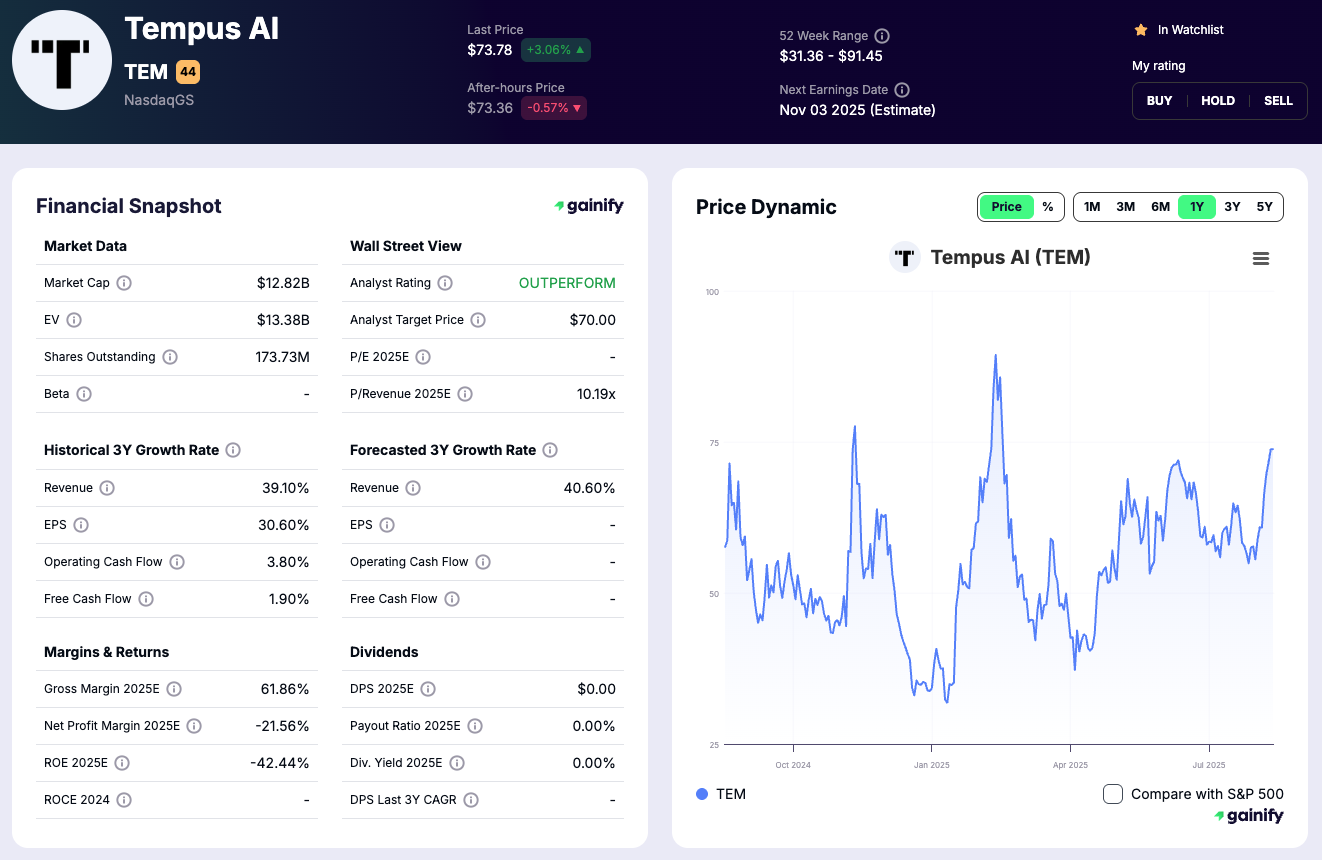The width and height of the screenshot is (1322, 860).
Task: Click info icon beside Historical 3Y Growth Rate
Action: pos(233,450)
